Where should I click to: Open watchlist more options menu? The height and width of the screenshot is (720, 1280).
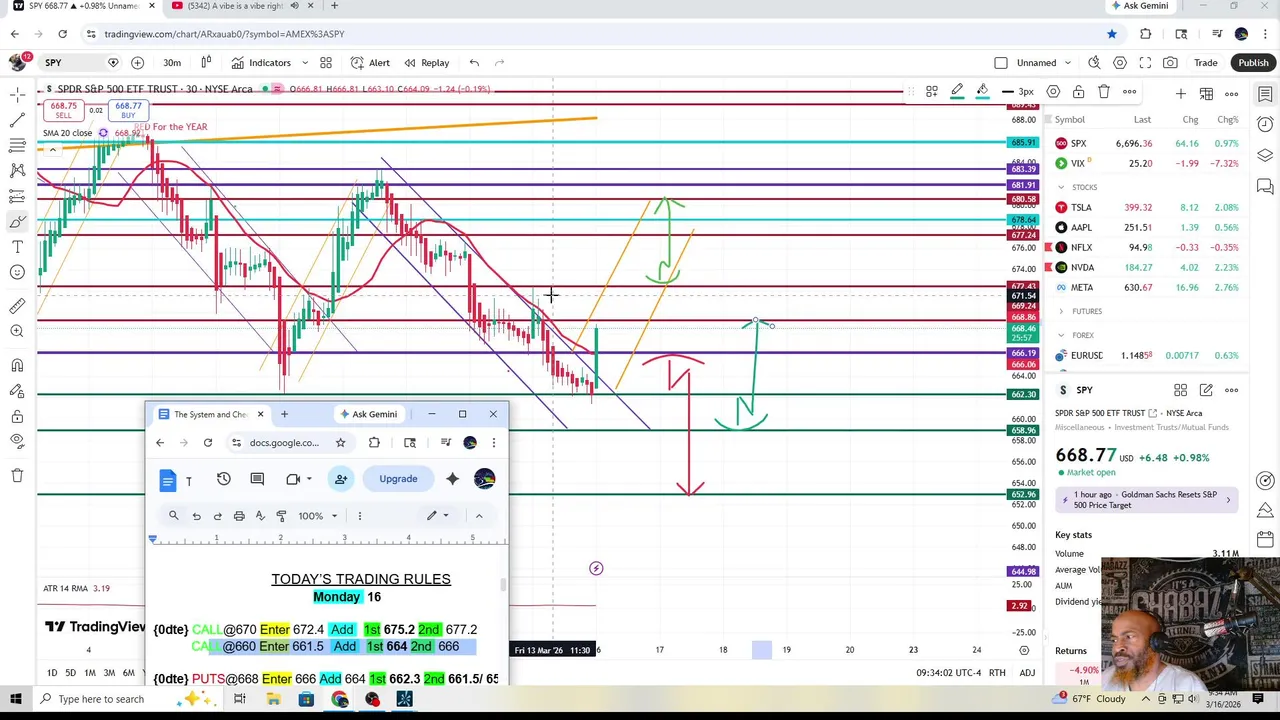tap(1232, 94)
